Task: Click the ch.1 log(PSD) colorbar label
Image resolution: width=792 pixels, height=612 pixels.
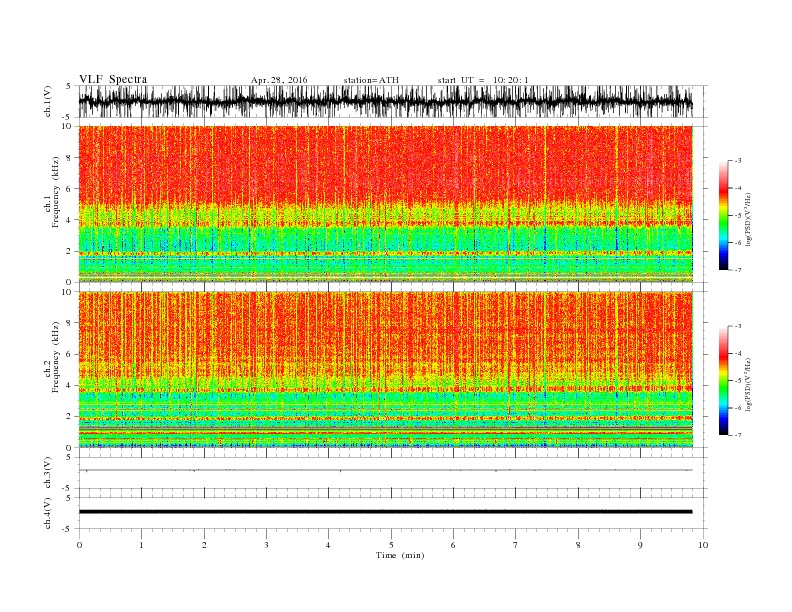Action: point(748,218)
